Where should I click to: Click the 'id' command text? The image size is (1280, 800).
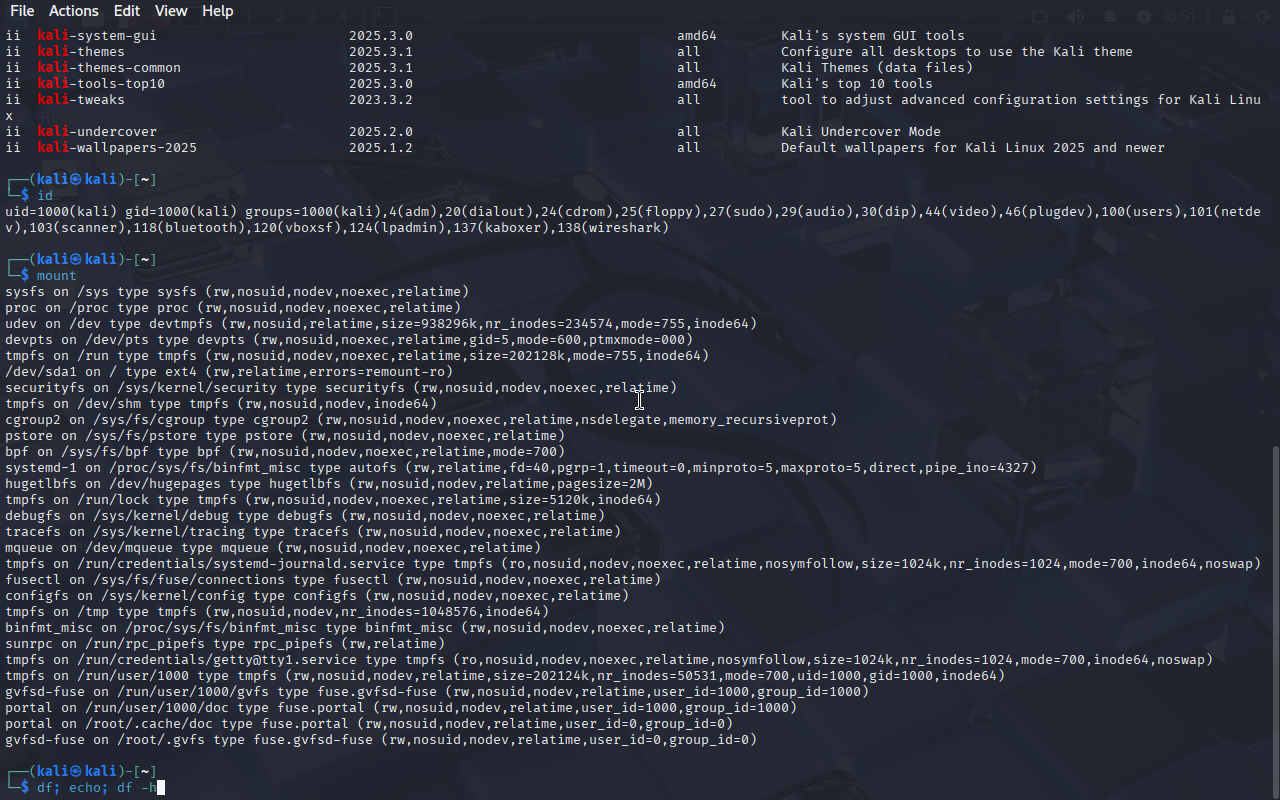(x=45, y=196)
